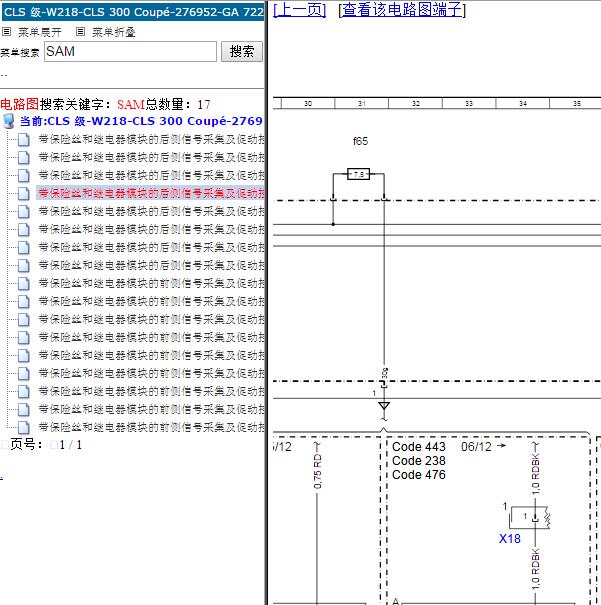This screenshot has width=601, height=605.
Task: Click column 34 in the diagram ruler
Action: 523,103
